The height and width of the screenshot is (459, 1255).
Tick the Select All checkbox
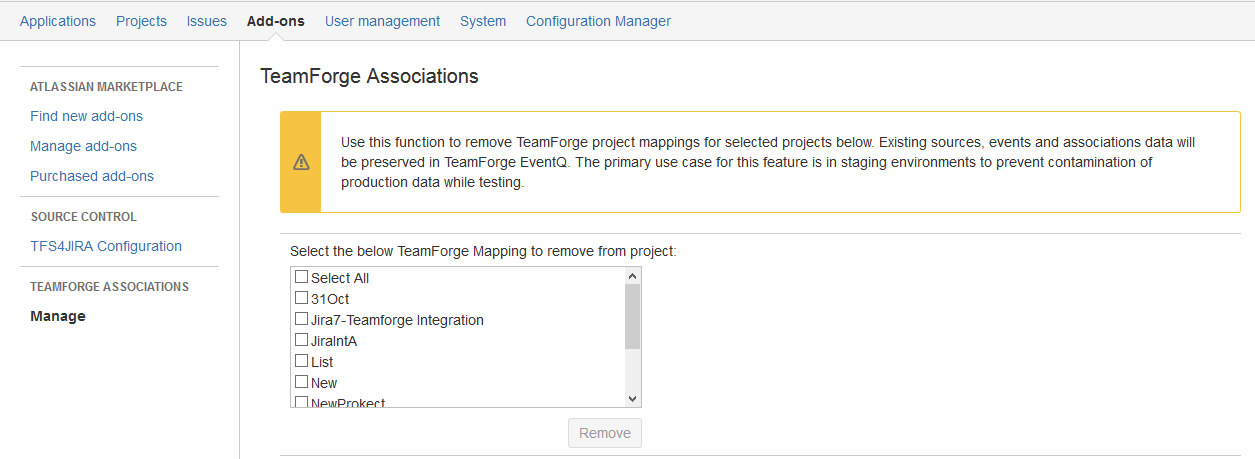301,277
